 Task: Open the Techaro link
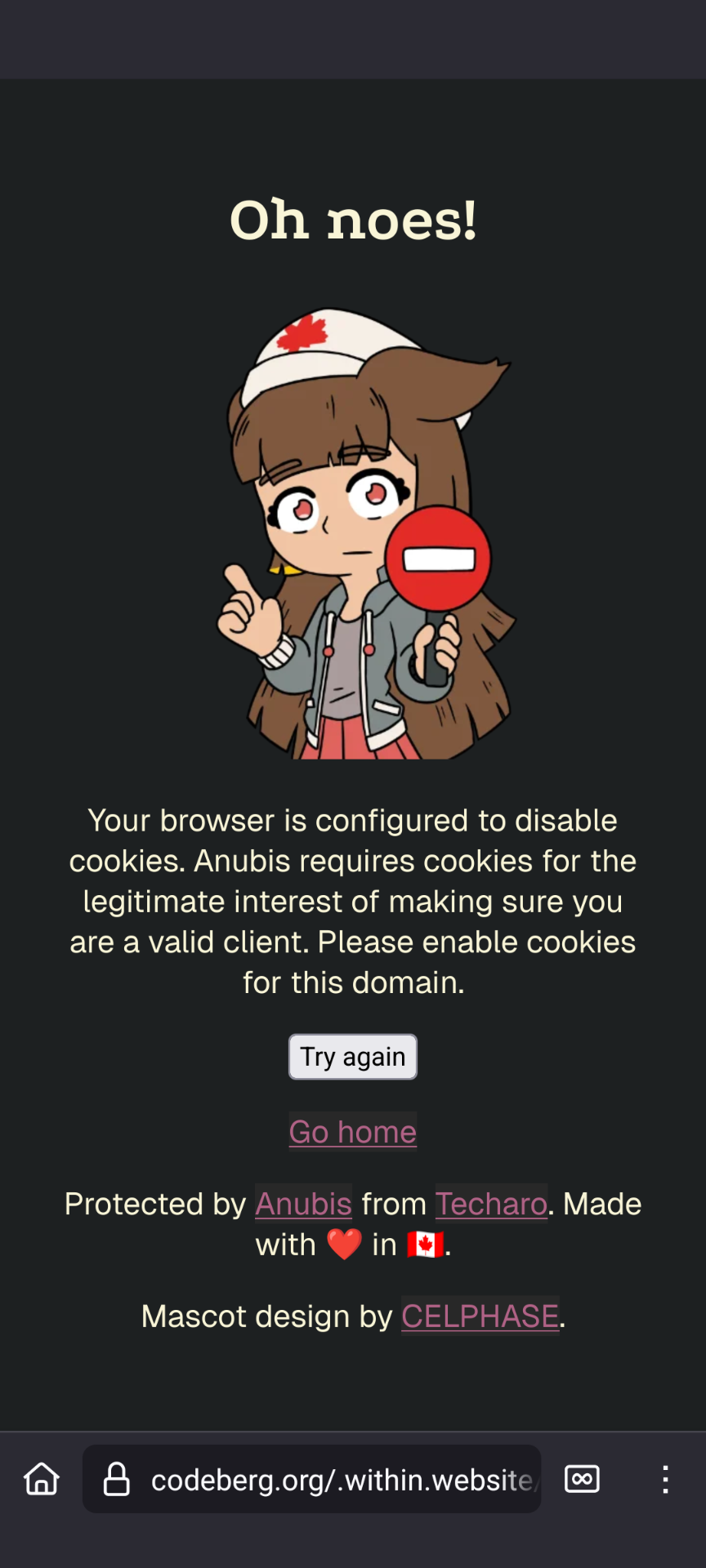[x=491, y=1204]
